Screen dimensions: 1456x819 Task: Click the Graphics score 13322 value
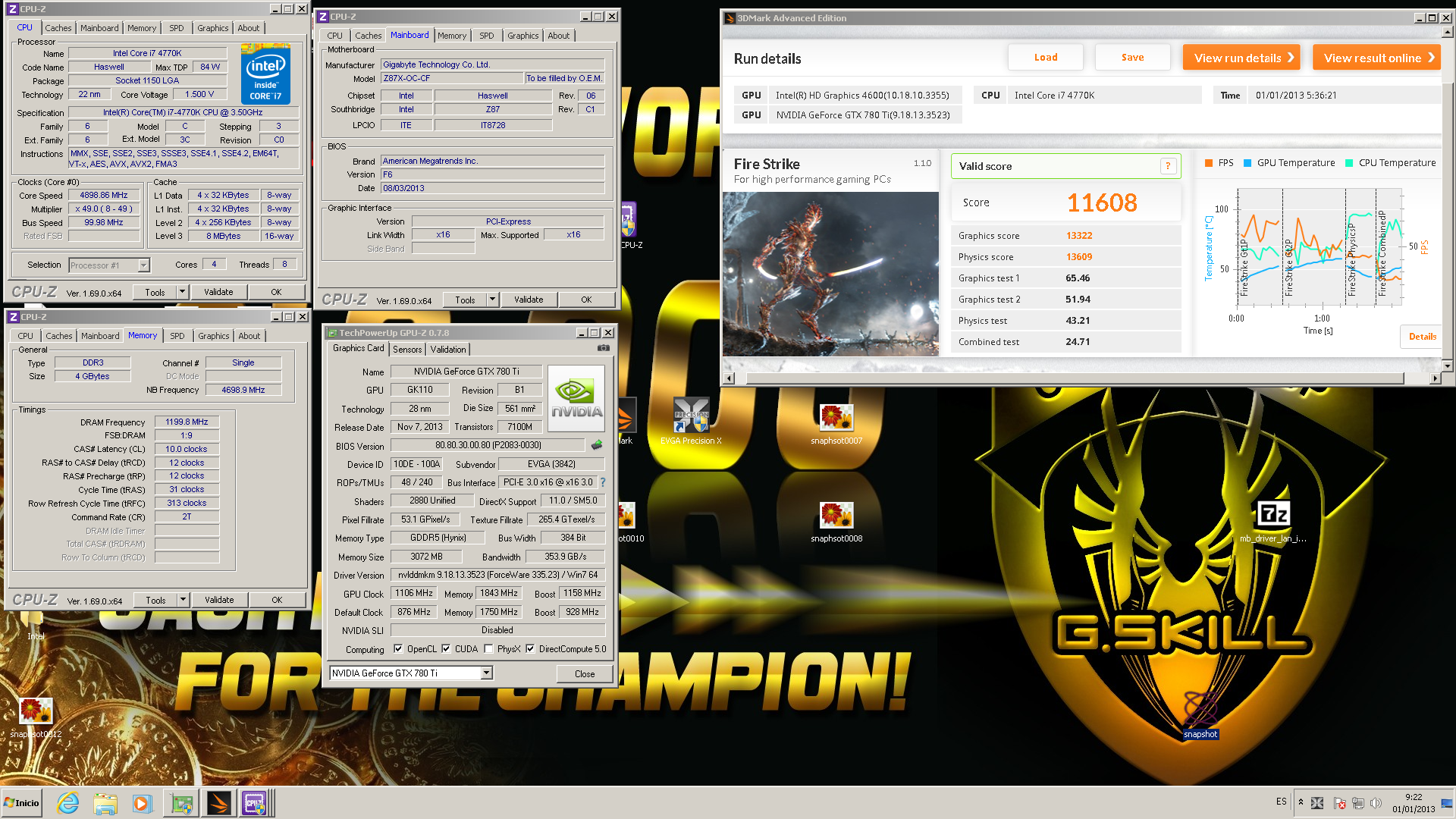(1078, 236)
